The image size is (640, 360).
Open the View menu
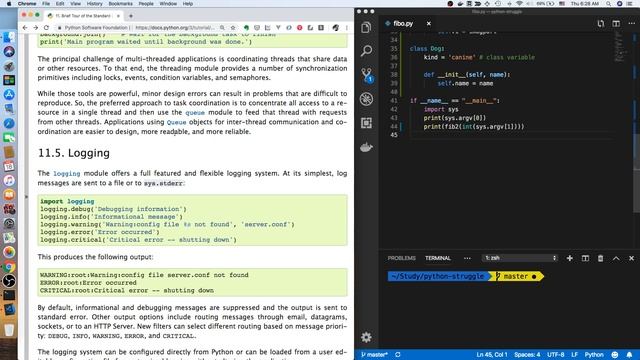coord(76,4)
